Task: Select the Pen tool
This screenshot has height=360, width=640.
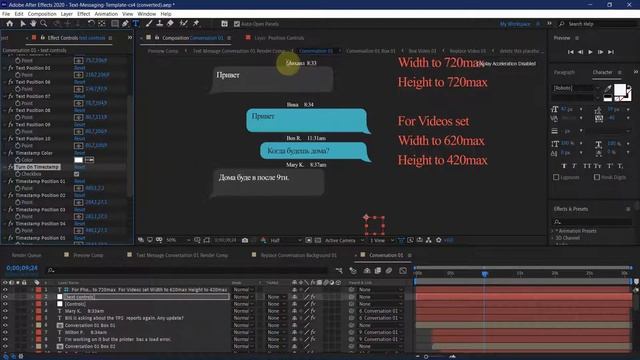Action: (x=125, y=24)
